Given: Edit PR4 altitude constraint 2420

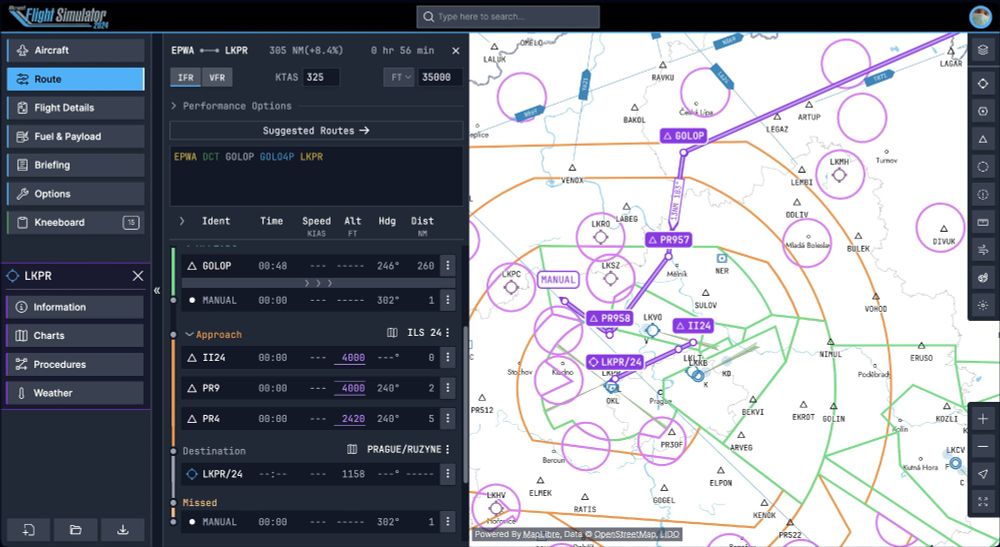Looking at the screenshot, I should click(x=351, y=419).
